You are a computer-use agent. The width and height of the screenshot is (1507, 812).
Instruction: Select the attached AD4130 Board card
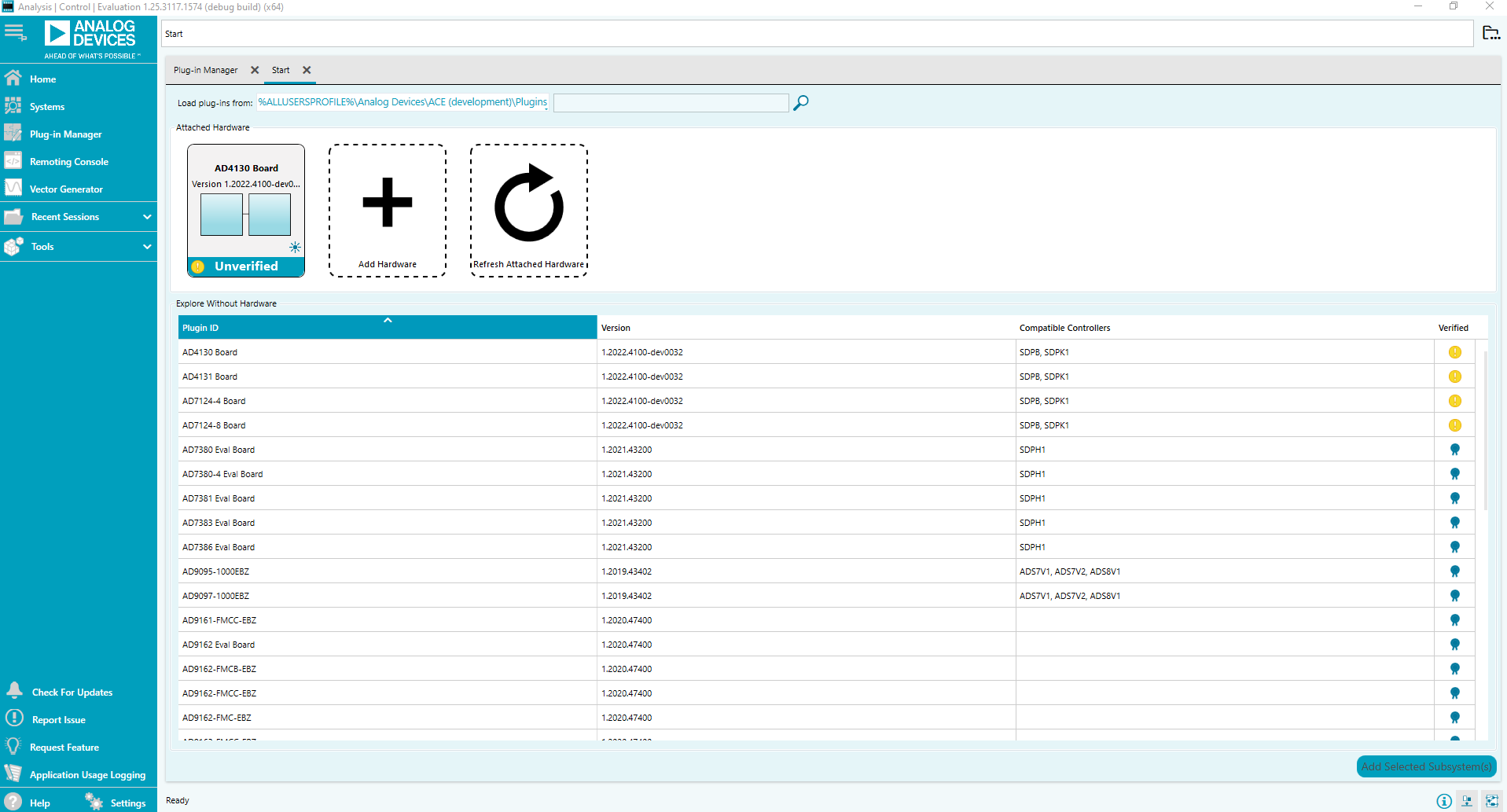246,211
